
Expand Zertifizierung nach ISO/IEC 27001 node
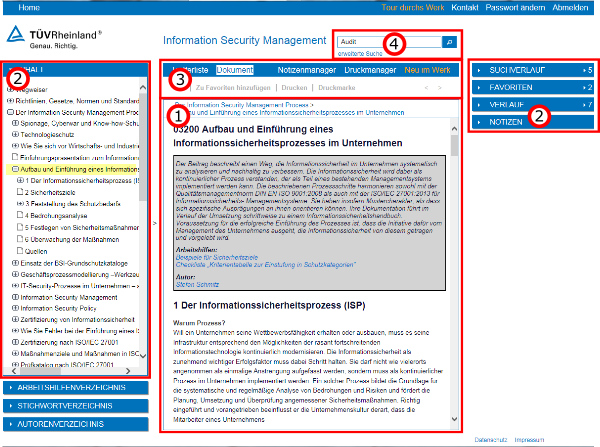click(x=15, y=342)
